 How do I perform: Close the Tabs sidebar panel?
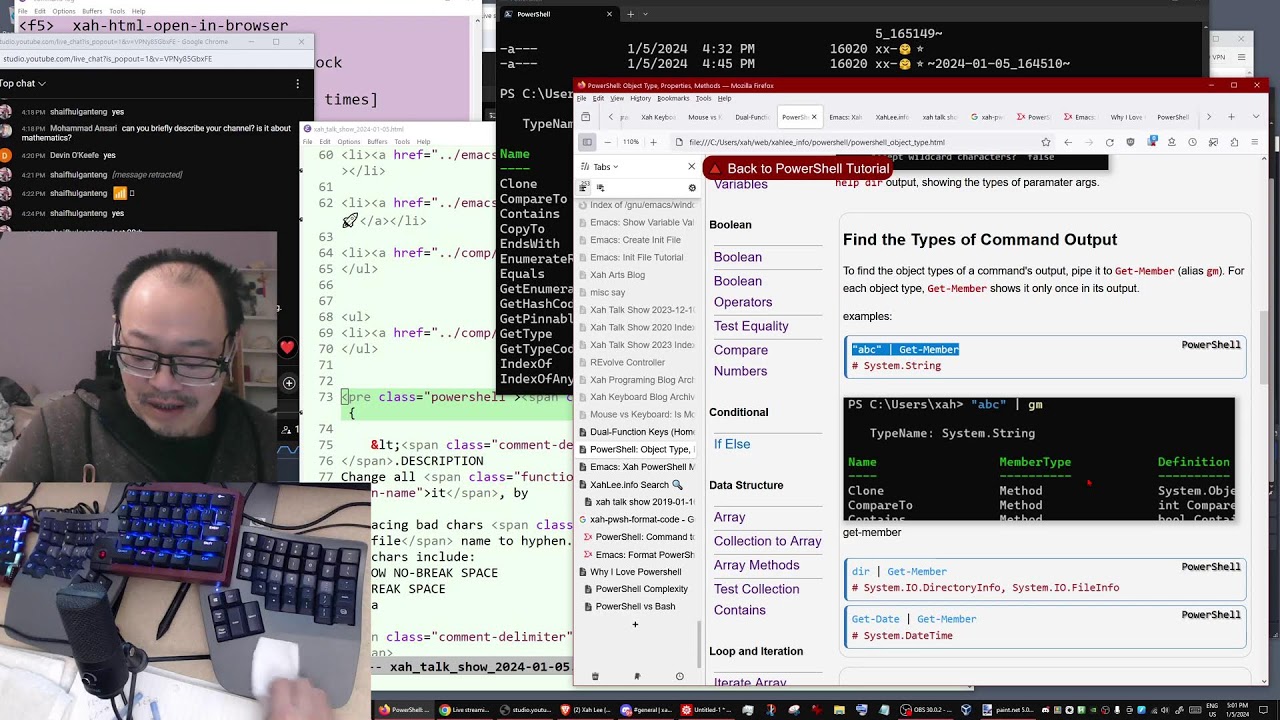coord(691,166)
